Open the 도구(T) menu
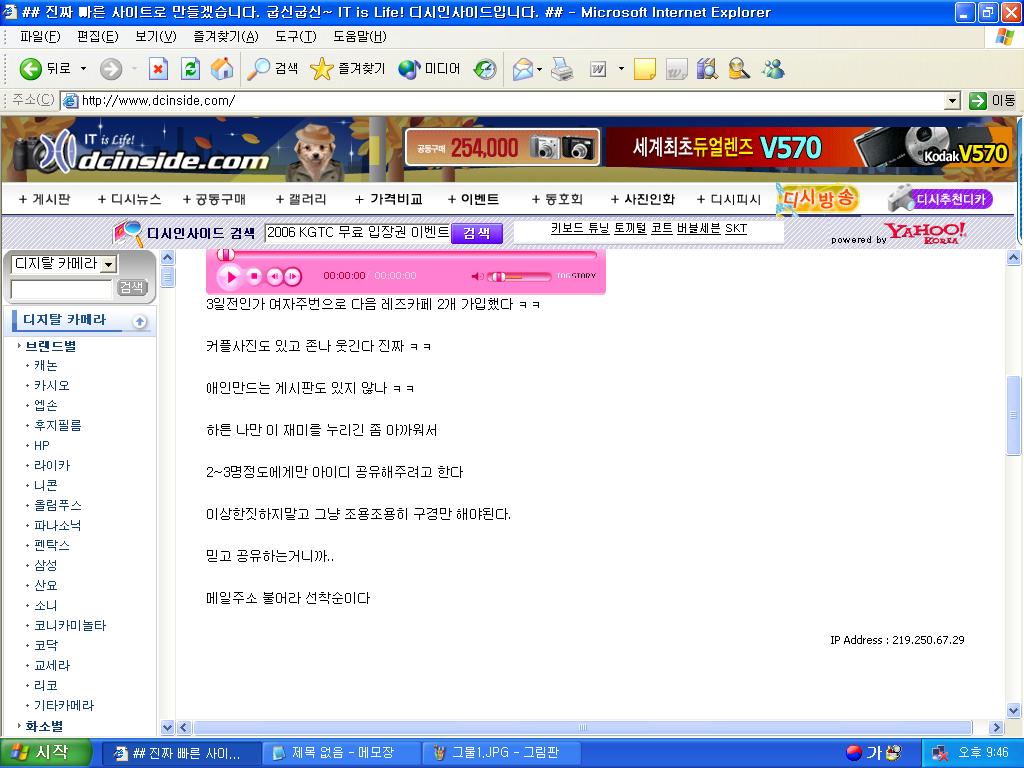Image resolution: width=1024 pixels, height=768 pixels. pos(295,37)
